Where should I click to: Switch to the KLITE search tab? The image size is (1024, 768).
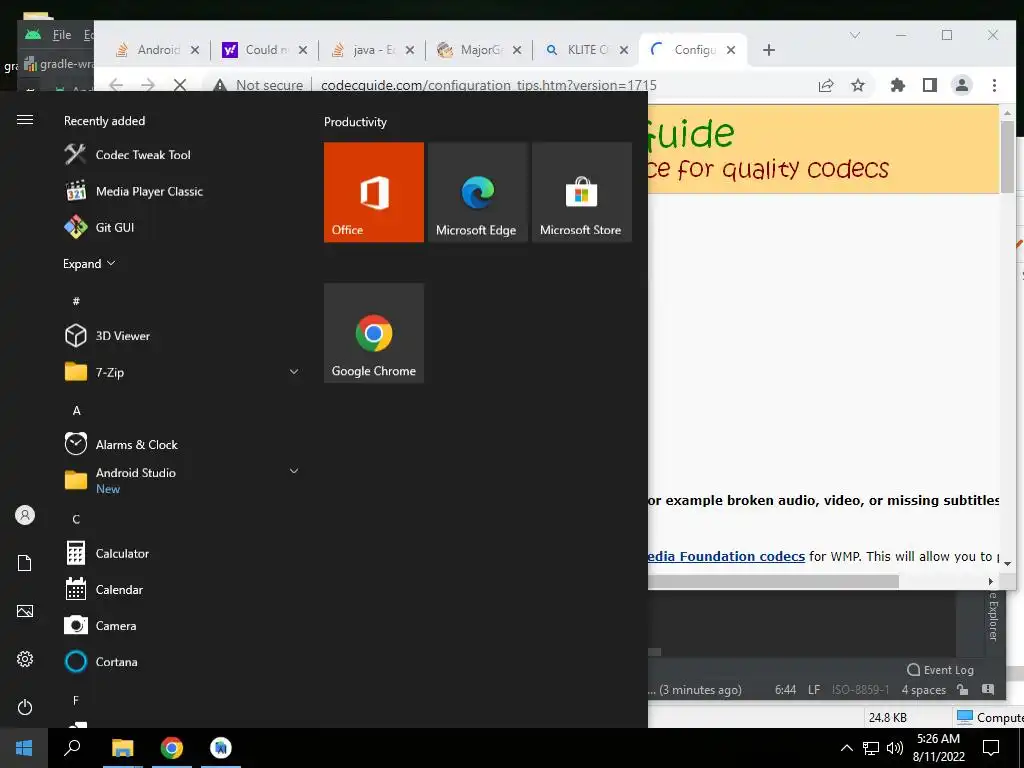pyautogui.click(x=577, y=50)
